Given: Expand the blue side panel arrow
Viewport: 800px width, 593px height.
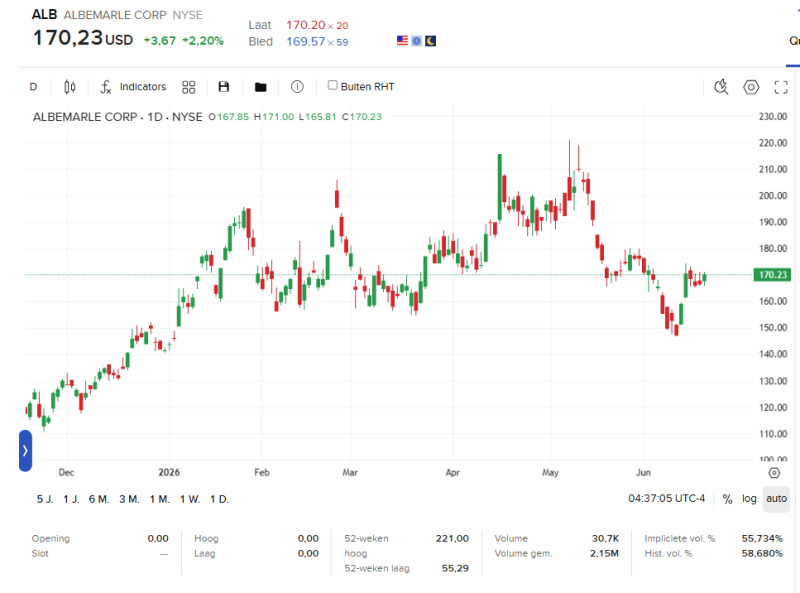Looking at the screenshot, I should pos(26,451).
